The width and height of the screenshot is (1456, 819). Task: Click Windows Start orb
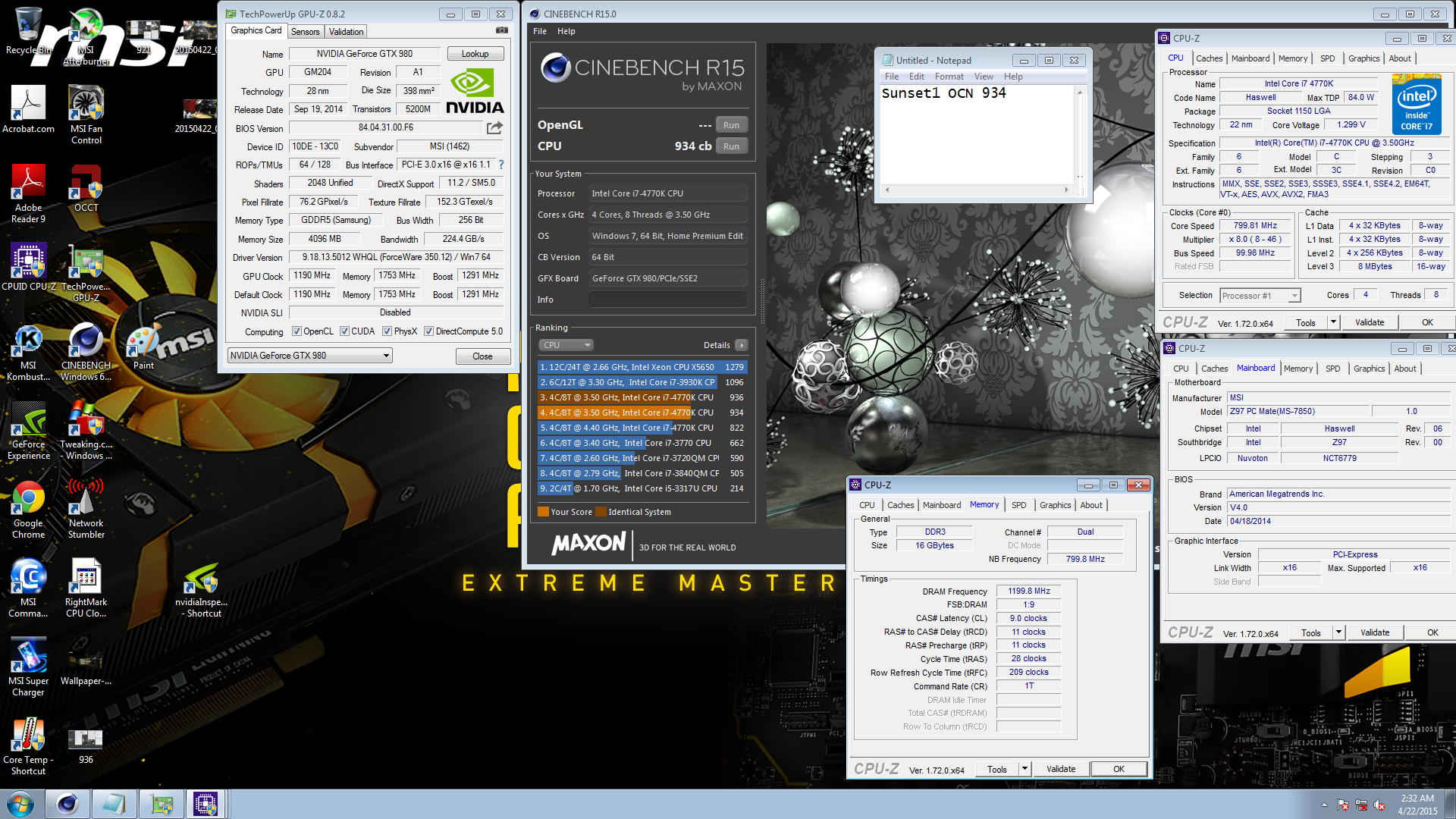(20, 804)
